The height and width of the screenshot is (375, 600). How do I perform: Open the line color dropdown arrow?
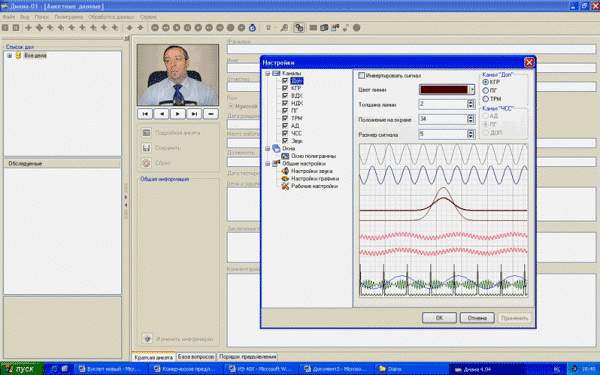pos(472,90)
